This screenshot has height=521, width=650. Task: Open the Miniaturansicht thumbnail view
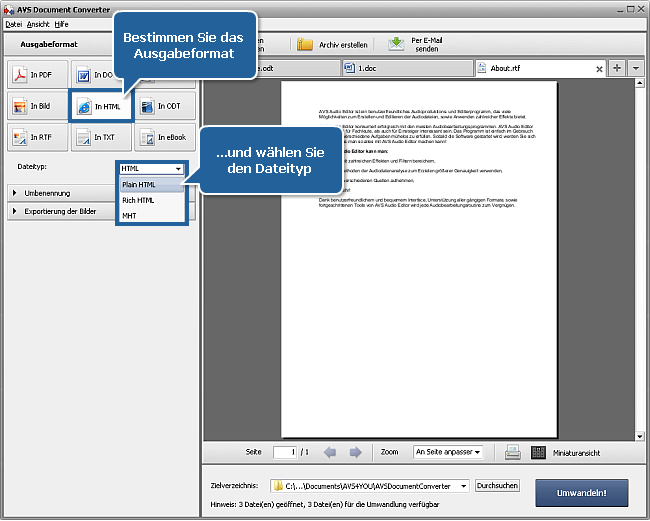[565, 452]
